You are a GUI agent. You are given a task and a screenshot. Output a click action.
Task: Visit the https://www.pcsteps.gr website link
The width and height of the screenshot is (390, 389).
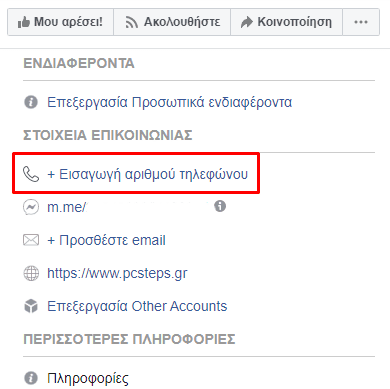117,273
